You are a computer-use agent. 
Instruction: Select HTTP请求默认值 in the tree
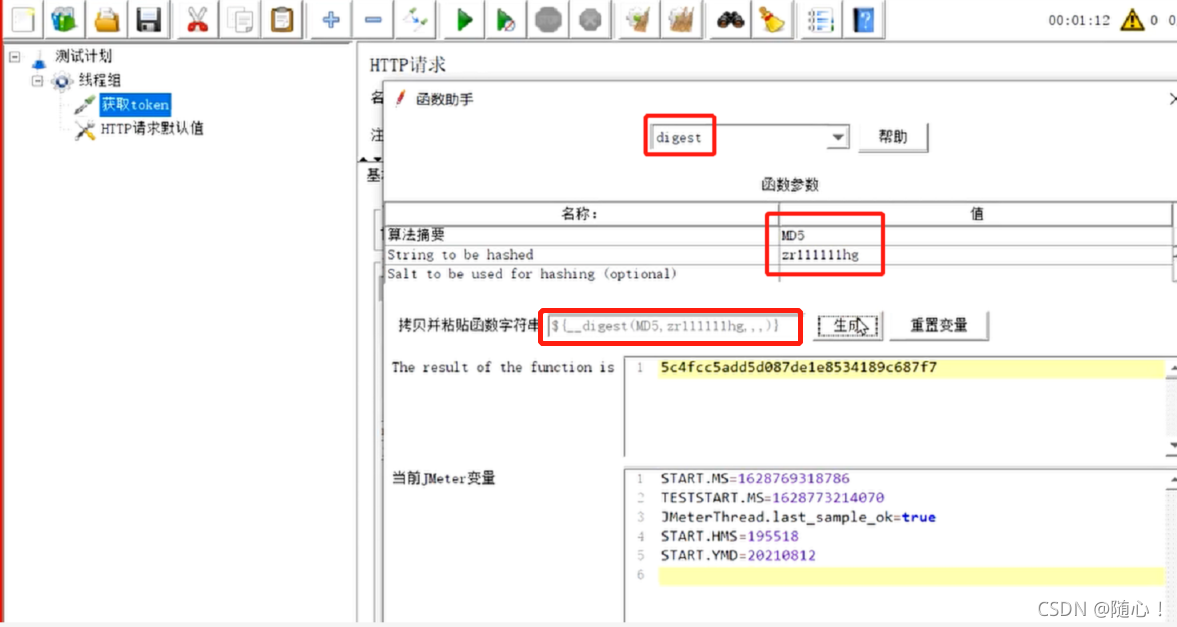[x=152, y=128]
